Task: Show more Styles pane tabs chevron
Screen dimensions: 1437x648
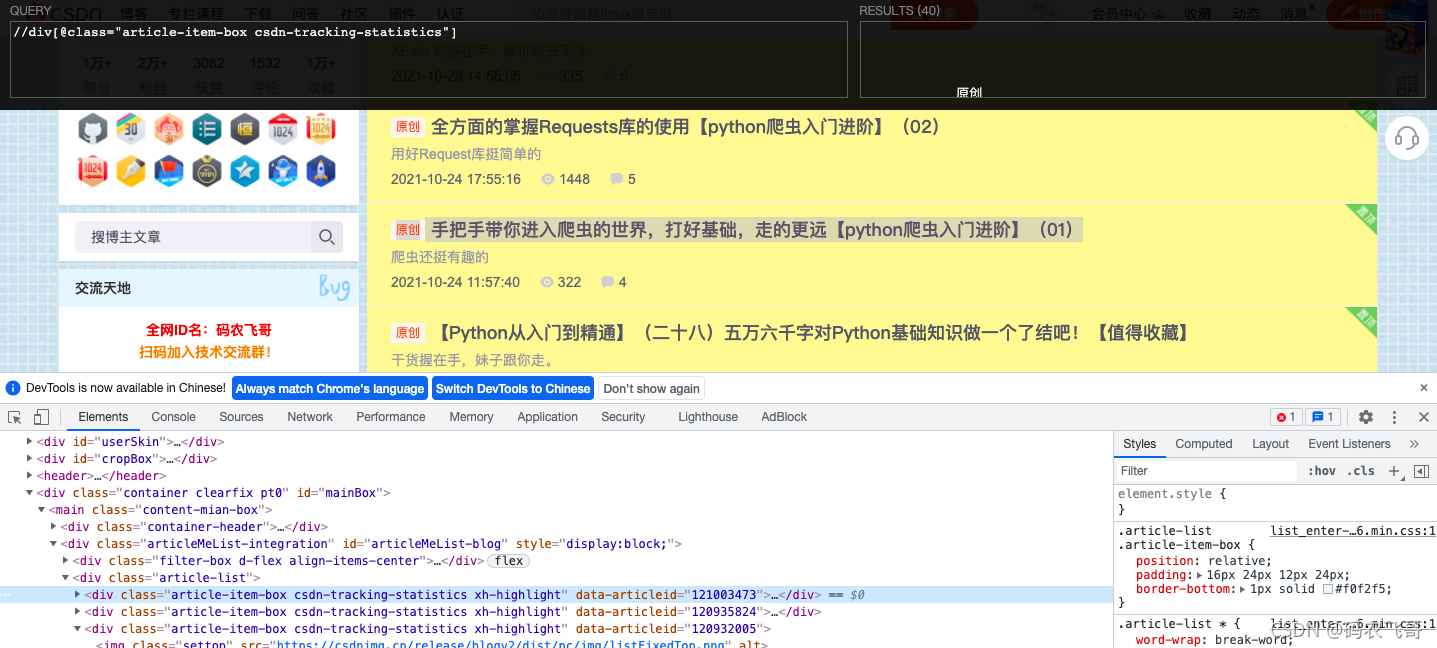Action: point(1414,444)
